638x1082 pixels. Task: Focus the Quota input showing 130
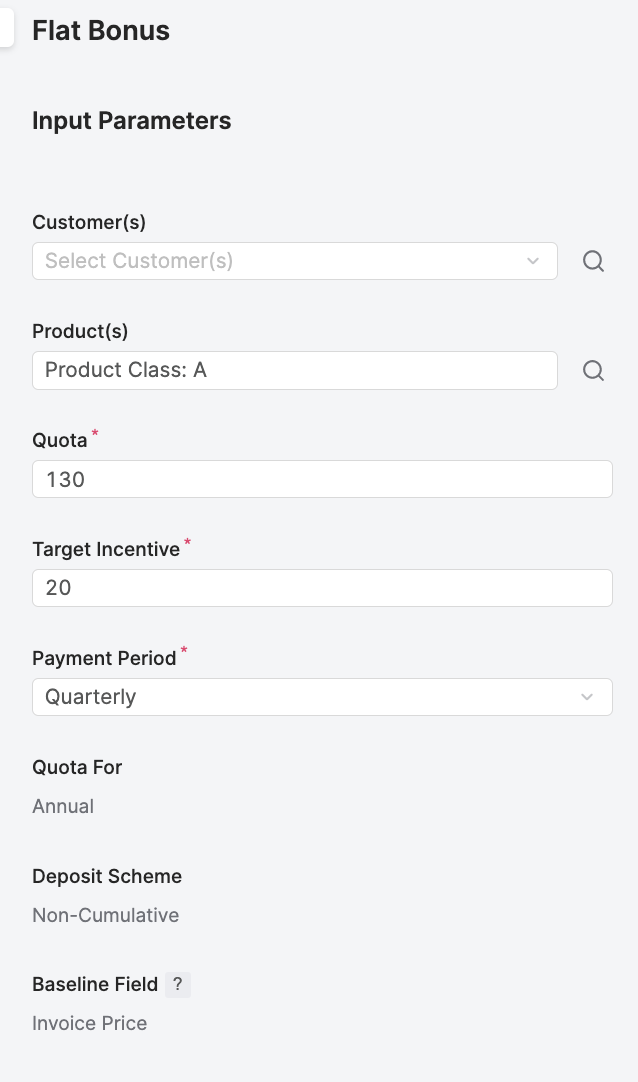pyautogui.click(x=322, y=479)
